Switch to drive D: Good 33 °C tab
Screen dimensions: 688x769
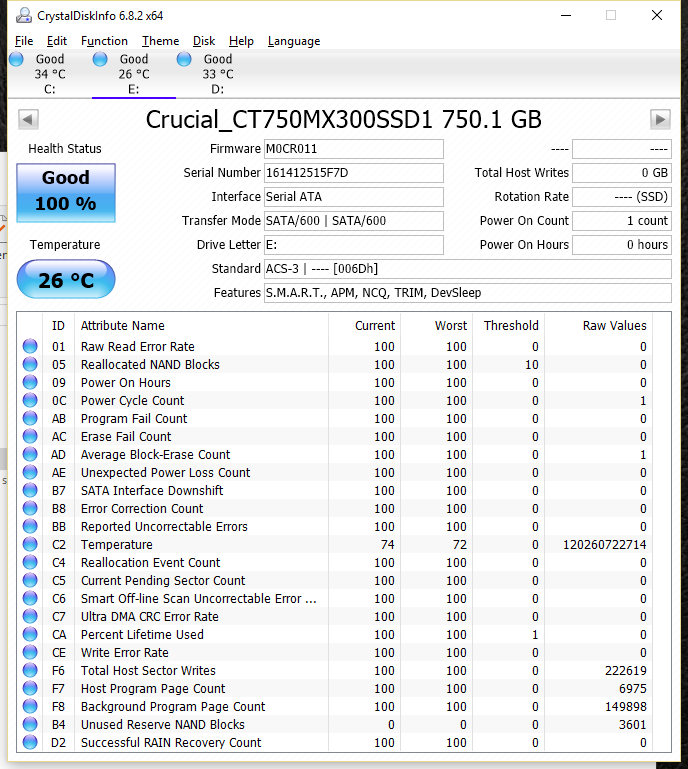point(218,74)
